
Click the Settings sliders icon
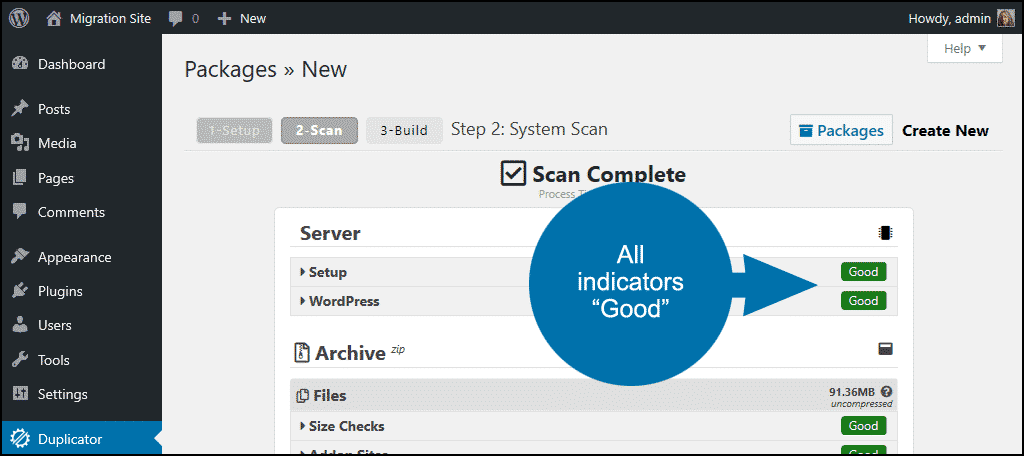point(20,394)
